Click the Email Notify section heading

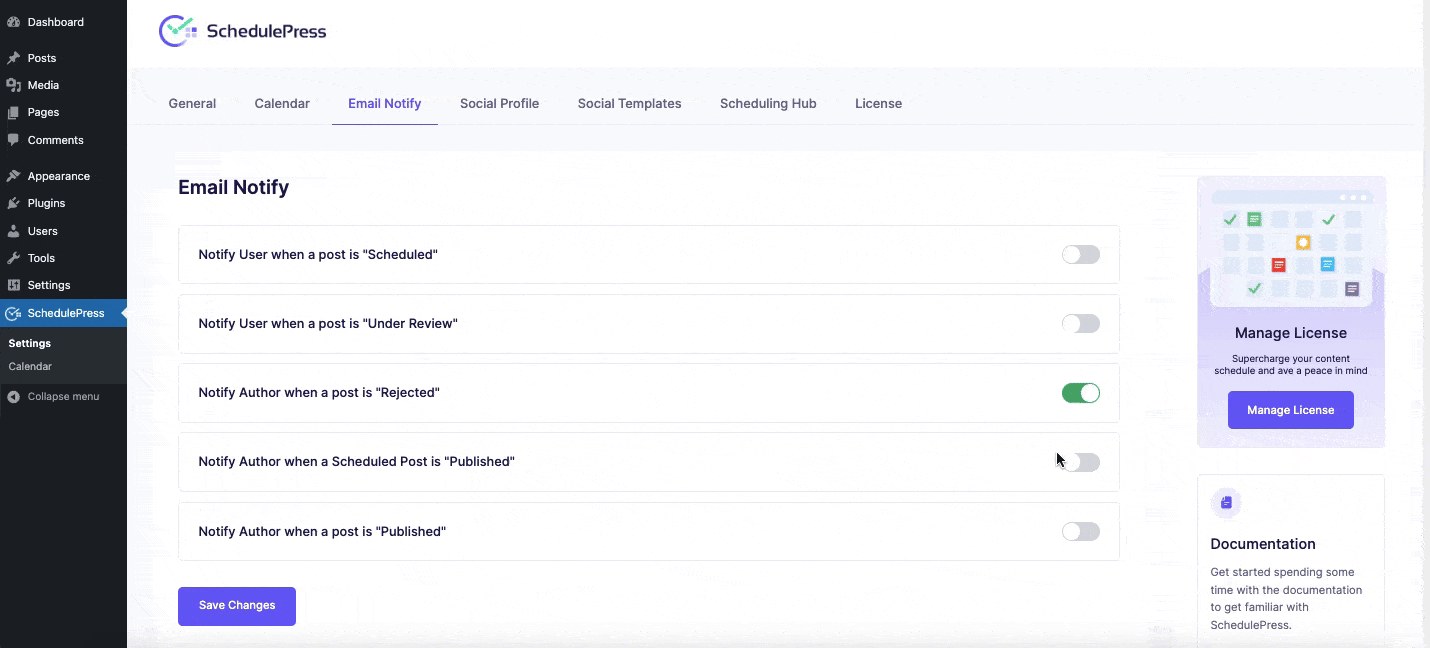(x=233, y=187)
